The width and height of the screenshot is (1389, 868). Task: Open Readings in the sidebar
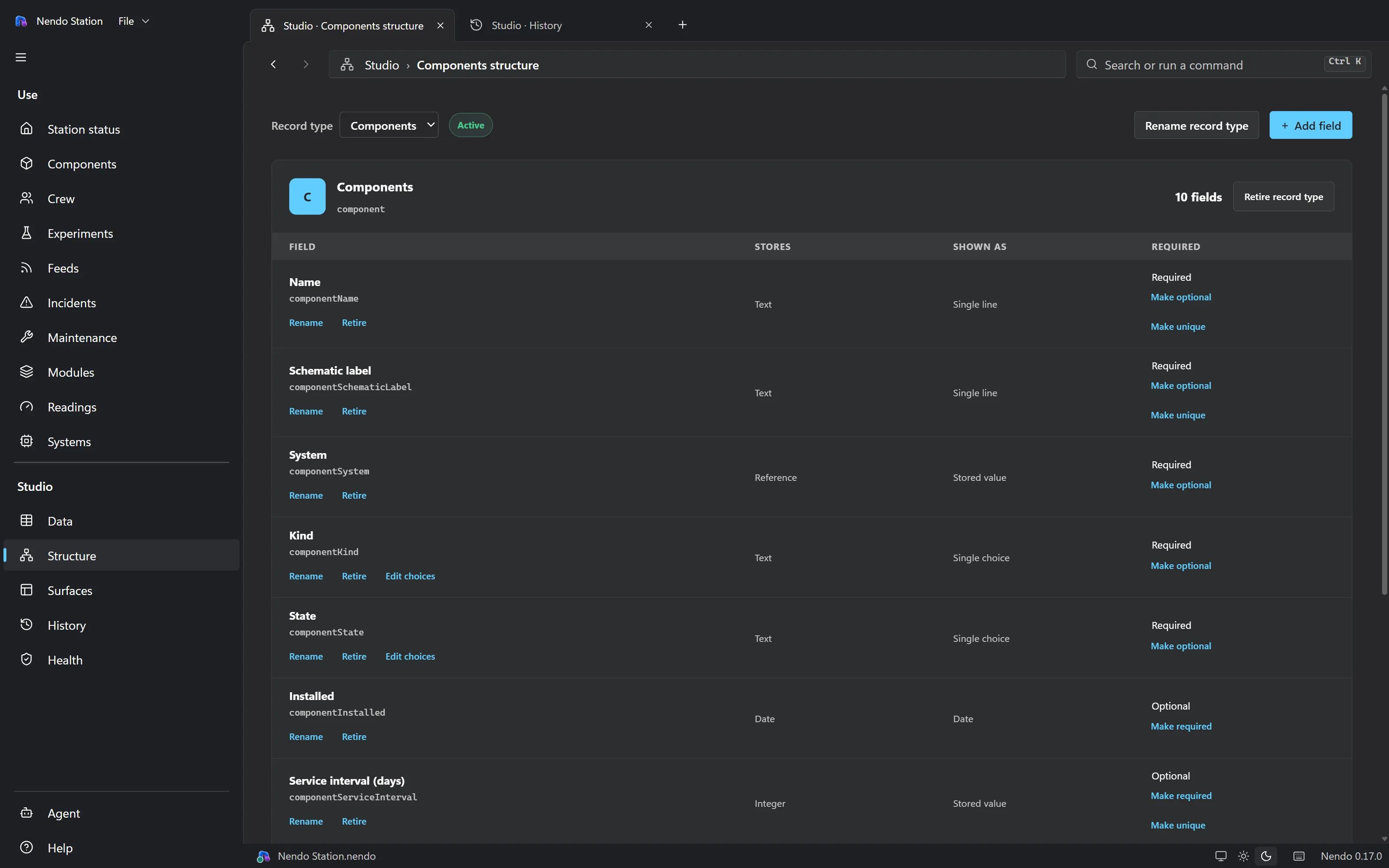click(122, 407)
